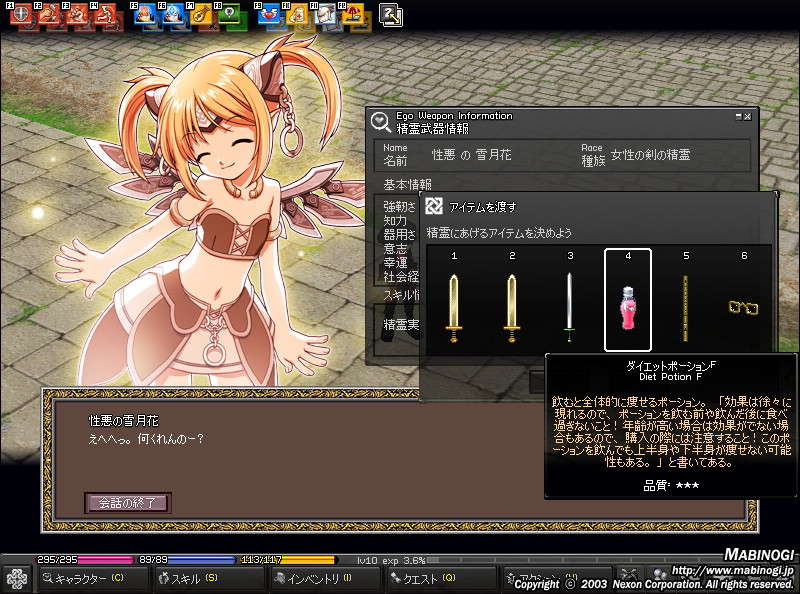The width and height of the screenshot is (800, 594).
Task: Click the blue MP bar 89/89
Action: (x=186, y=560)
